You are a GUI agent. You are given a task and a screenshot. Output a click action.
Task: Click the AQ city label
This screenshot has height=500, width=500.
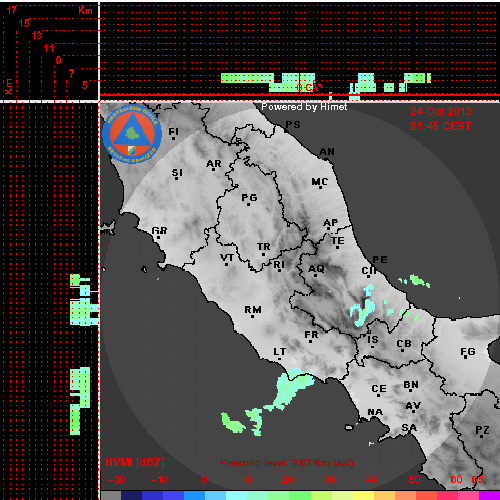316,268
